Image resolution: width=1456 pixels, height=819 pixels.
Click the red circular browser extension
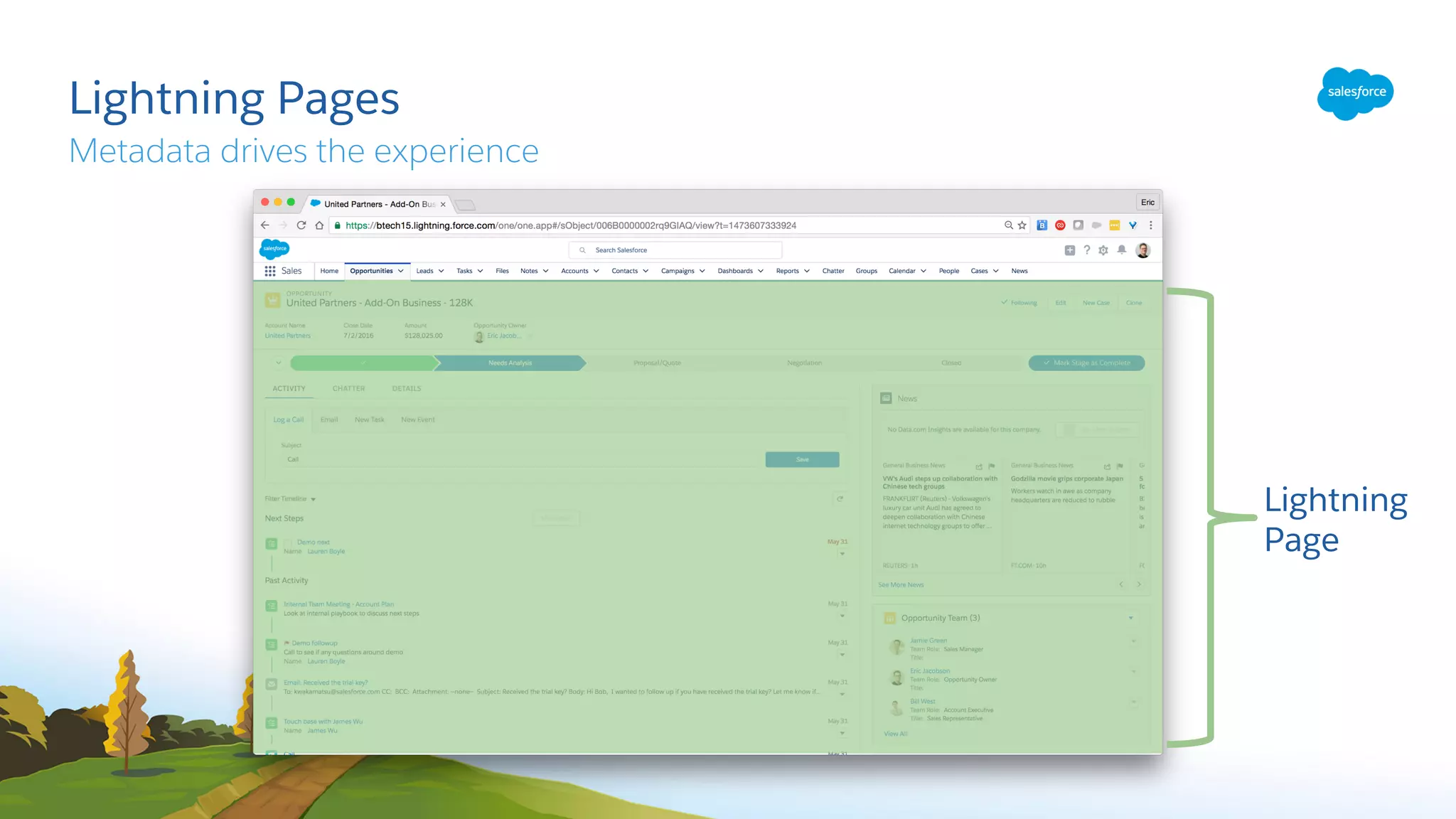click(1060, 225)
